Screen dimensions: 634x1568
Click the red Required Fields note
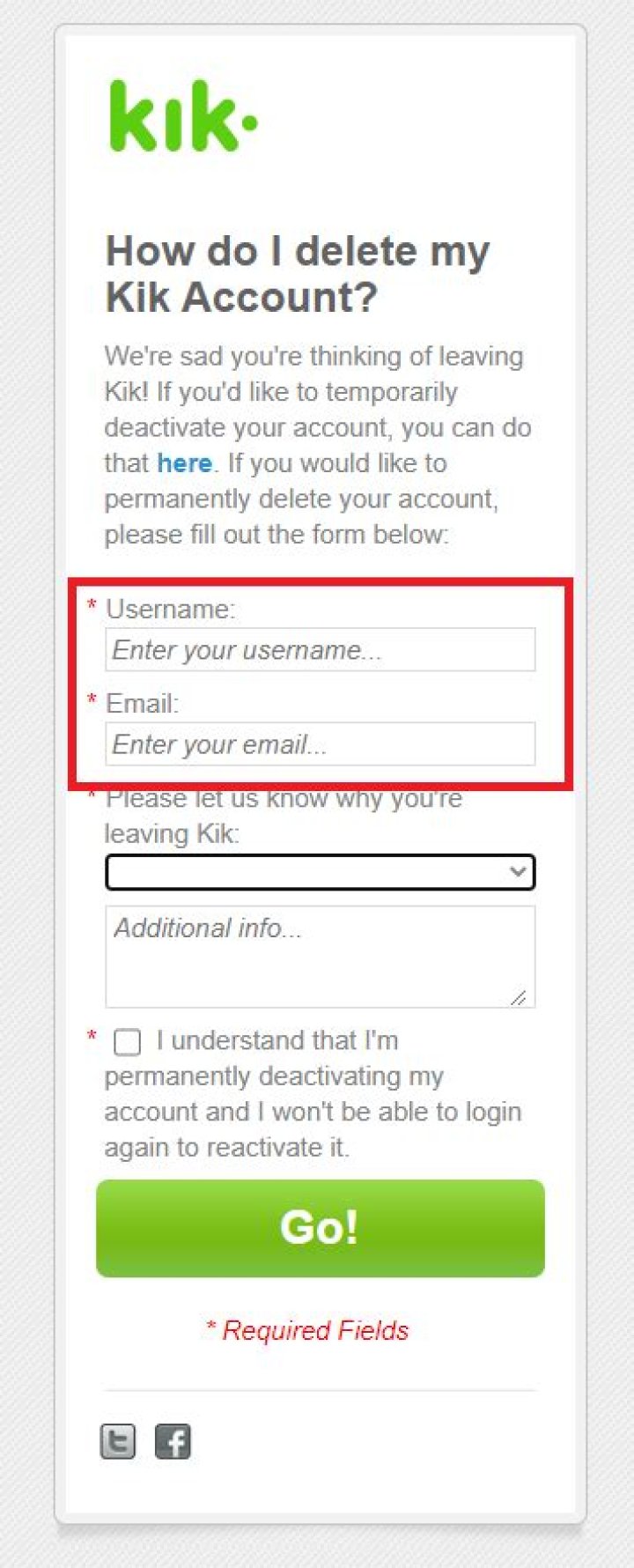pos(307,1330)
